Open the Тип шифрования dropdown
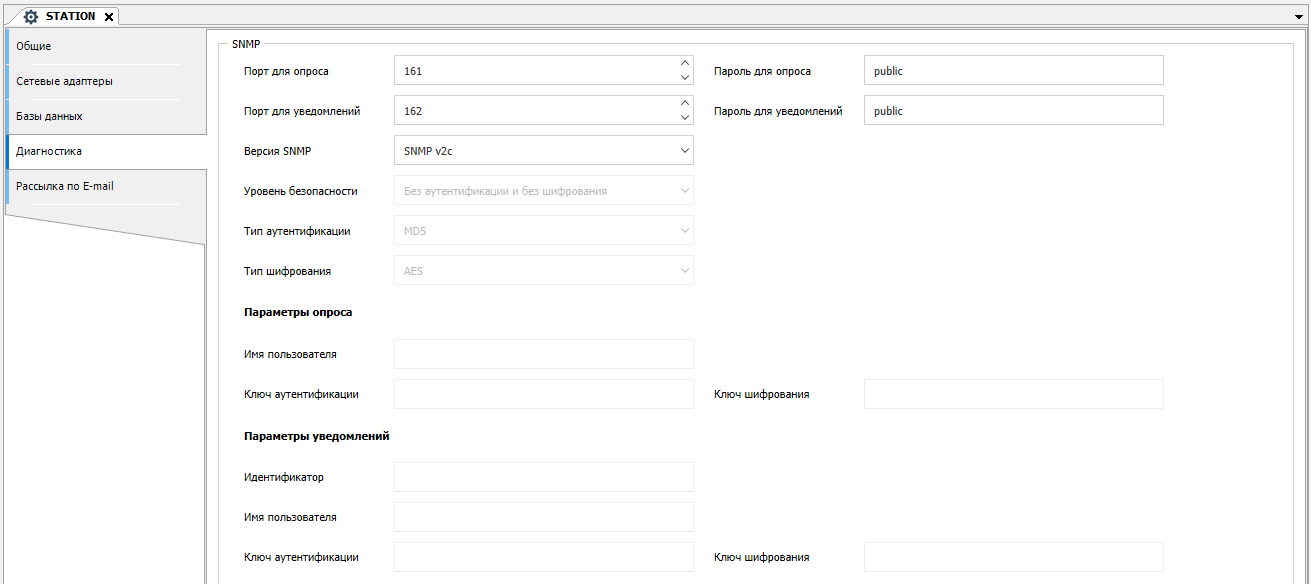 pos(685,270)
